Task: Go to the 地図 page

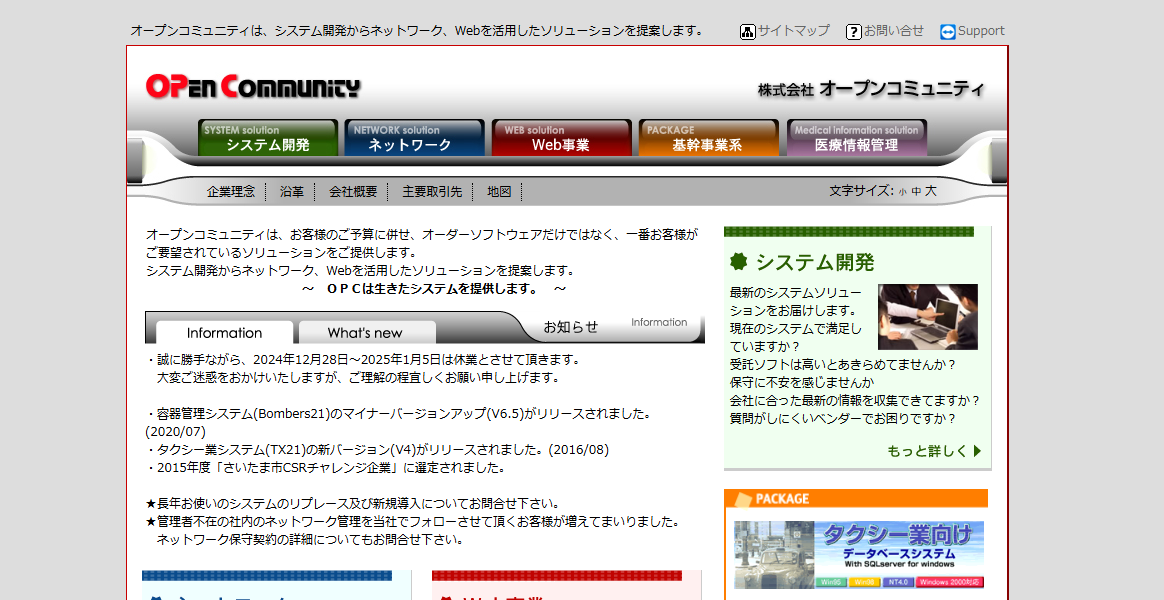Action: tap(500, 192)
